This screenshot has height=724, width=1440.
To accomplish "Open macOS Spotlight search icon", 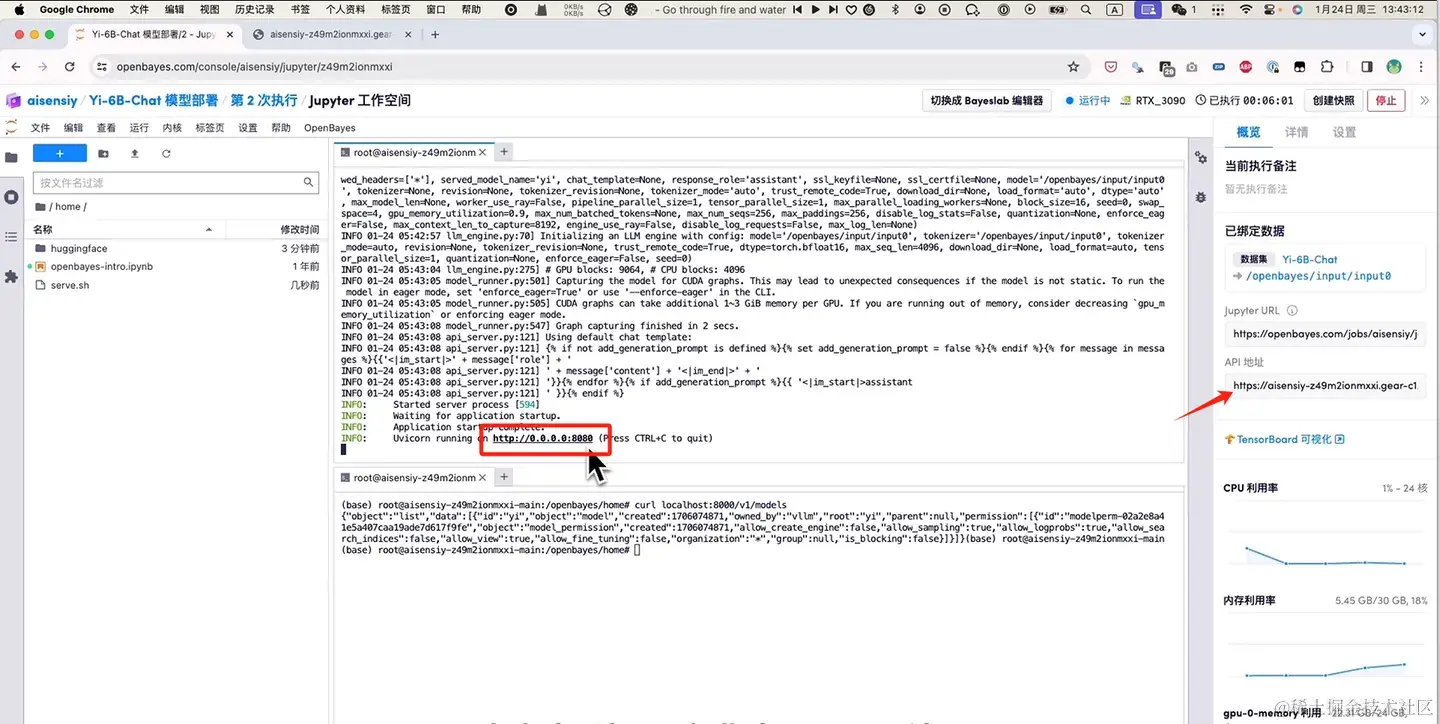I will tap(1086, 9).
